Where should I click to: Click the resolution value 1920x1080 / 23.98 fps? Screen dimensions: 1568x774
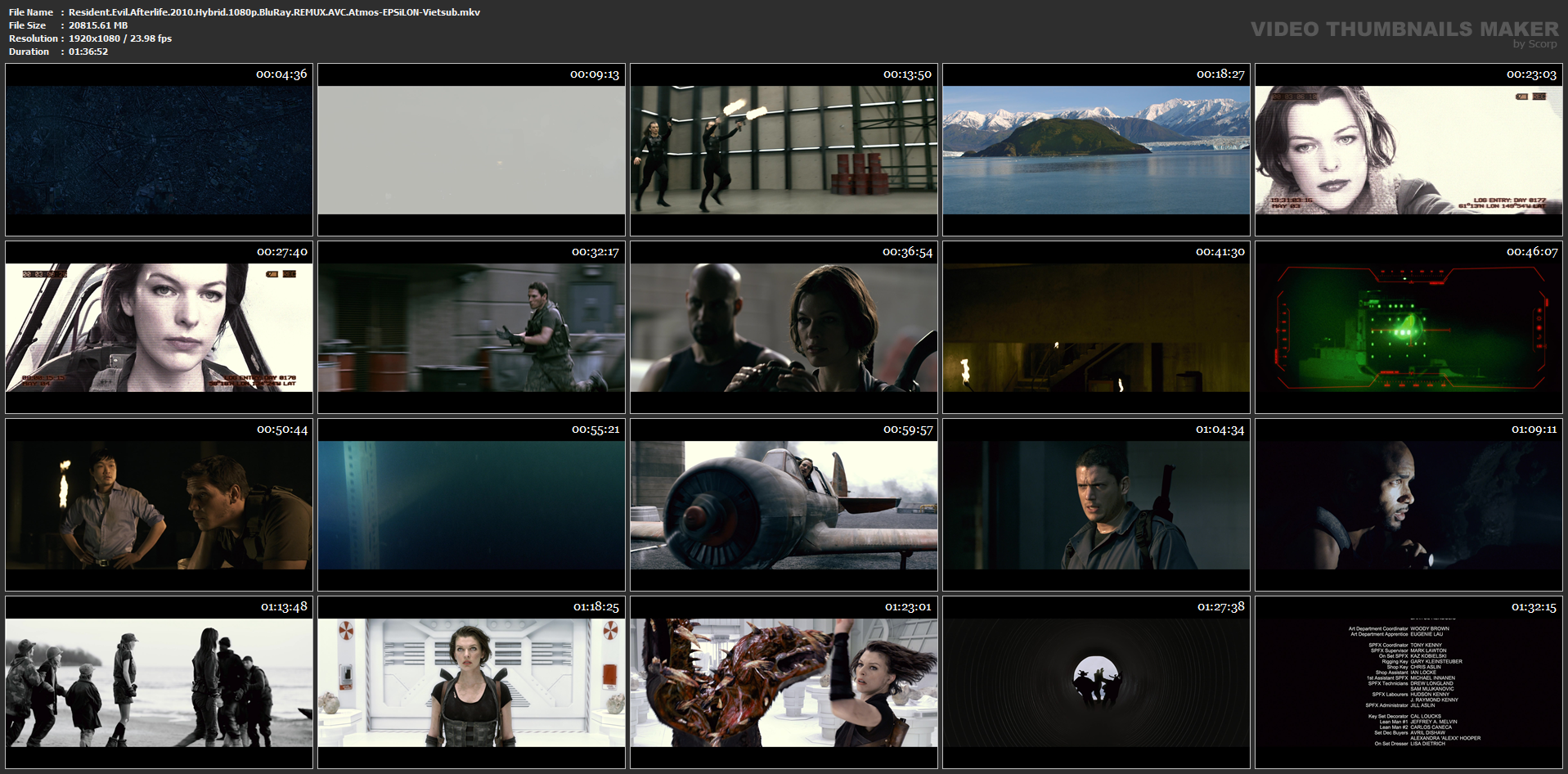(120, 38)
